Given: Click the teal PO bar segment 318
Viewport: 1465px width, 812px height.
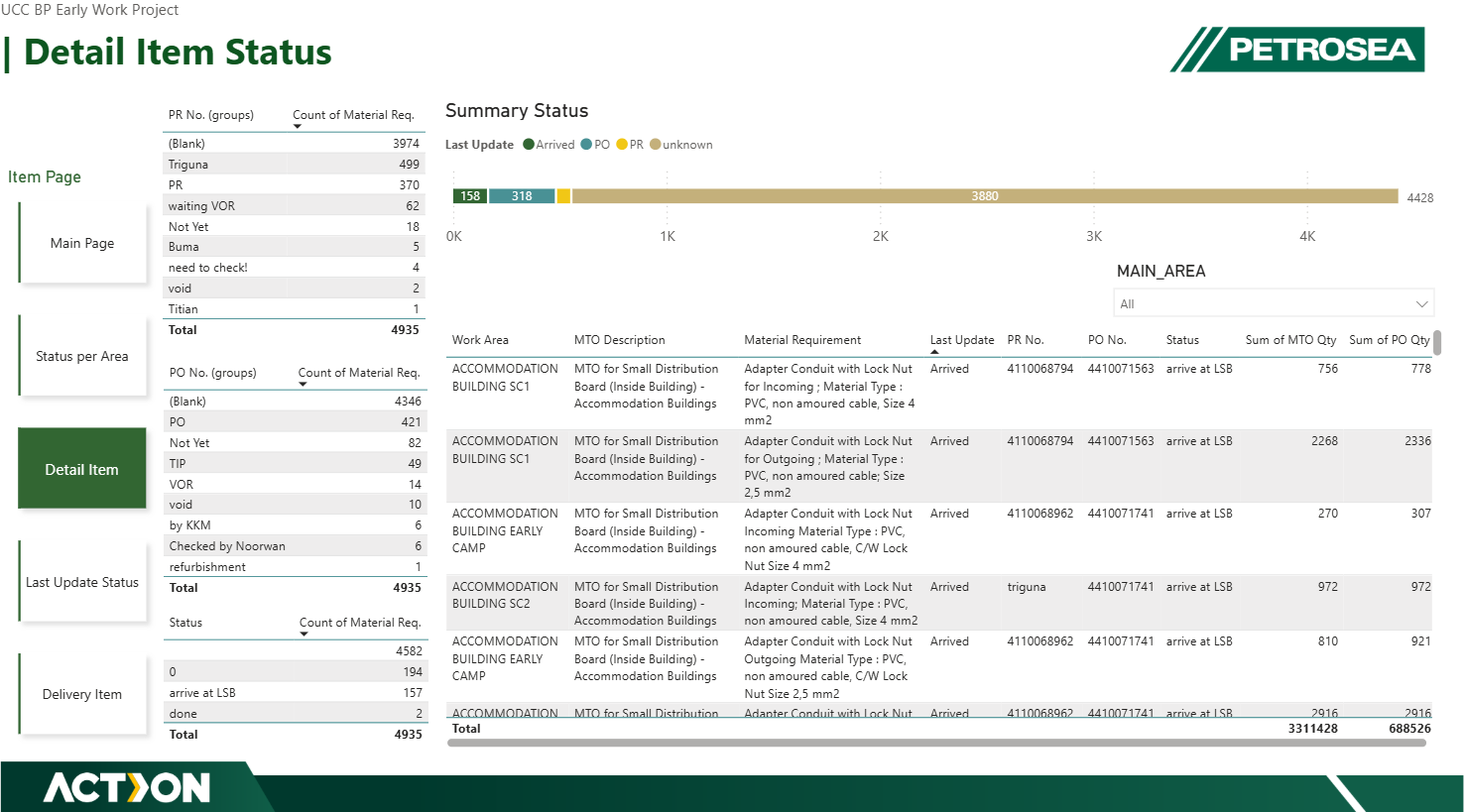Looking at the screenshot, I should [x=522, y=196].
